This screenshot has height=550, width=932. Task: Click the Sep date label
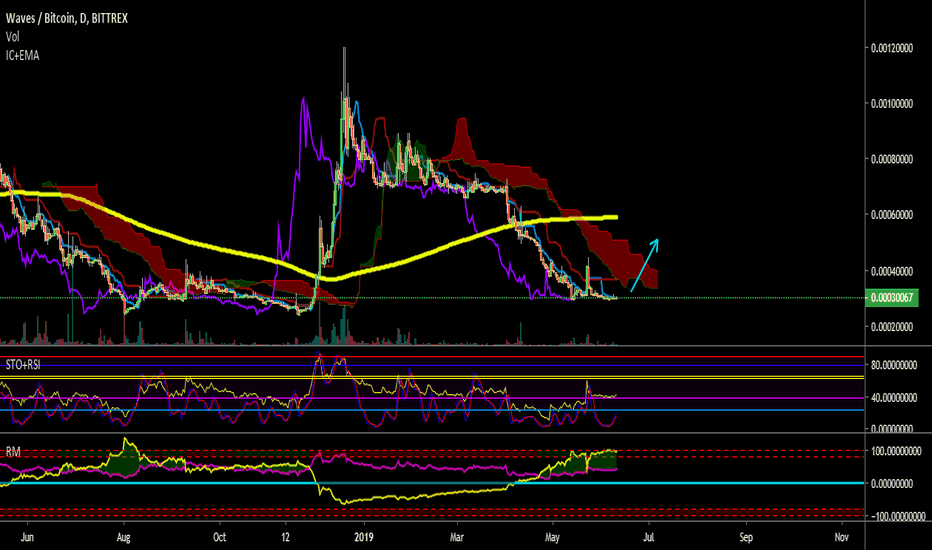click(x=746, y=537)
